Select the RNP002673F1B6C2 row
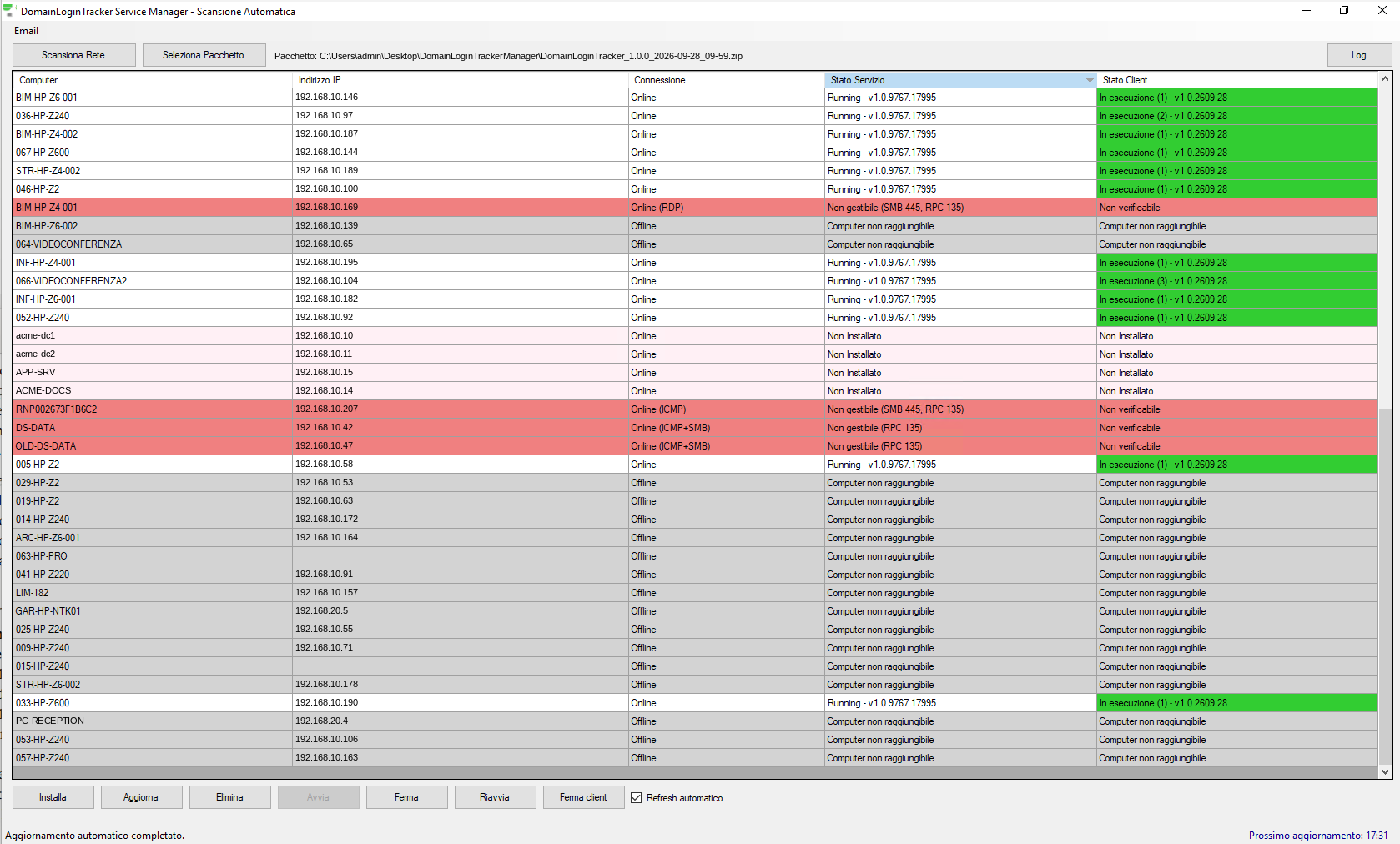The height and width of the screenshot is (844, 1400). point(695,409)
